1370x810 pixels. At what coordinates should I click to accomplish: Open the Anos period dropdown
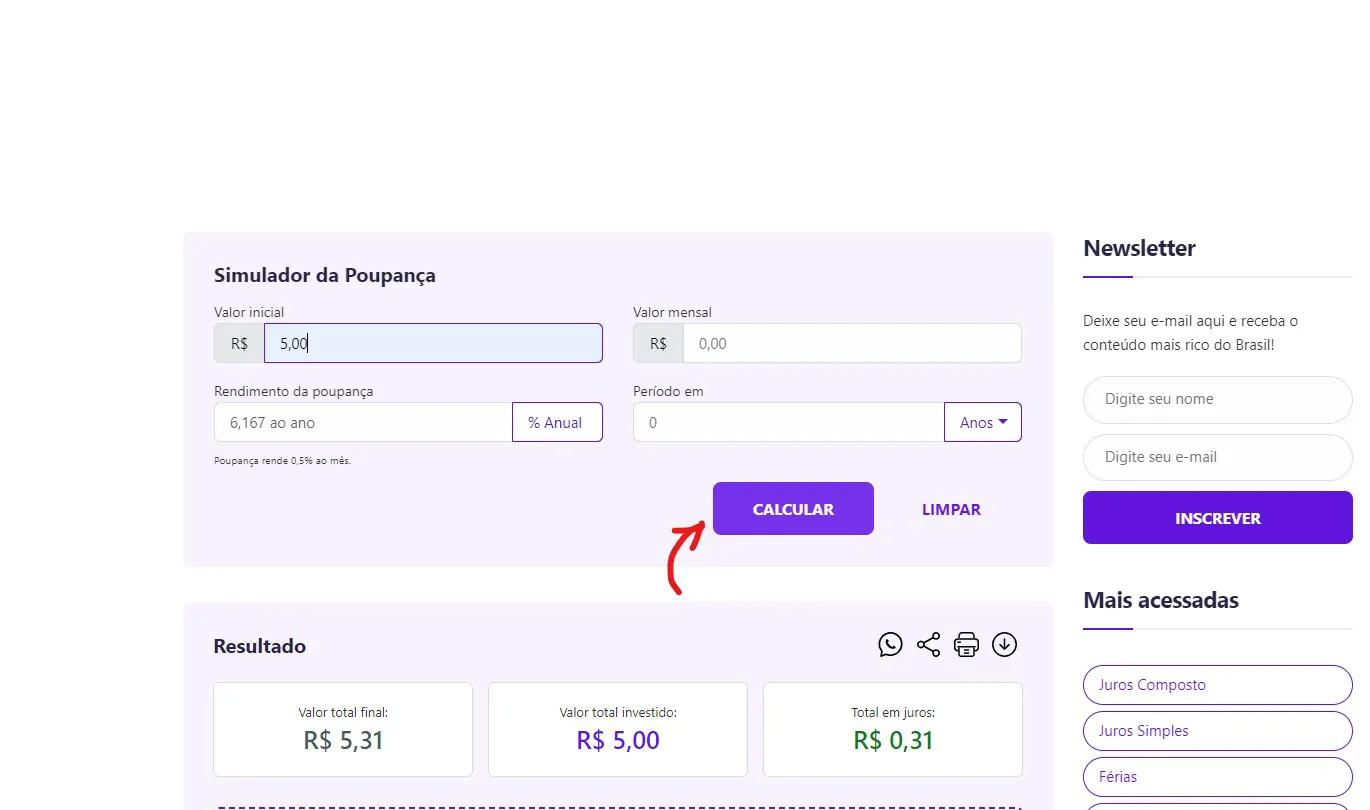(x=983, y=422)
